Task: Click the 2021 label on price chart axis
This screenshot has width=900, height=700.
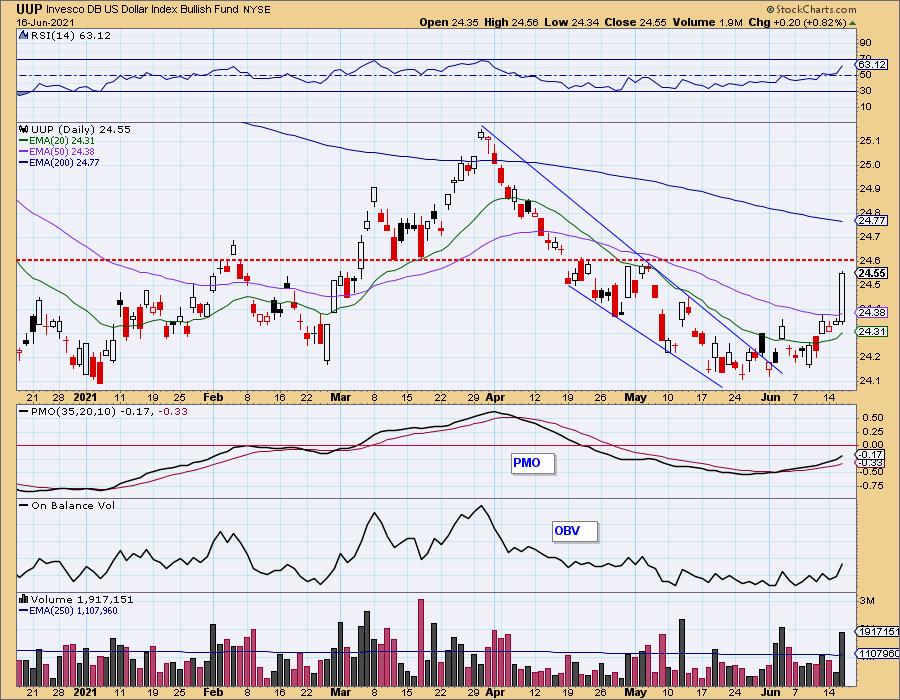Action: [x=85, y=397]
